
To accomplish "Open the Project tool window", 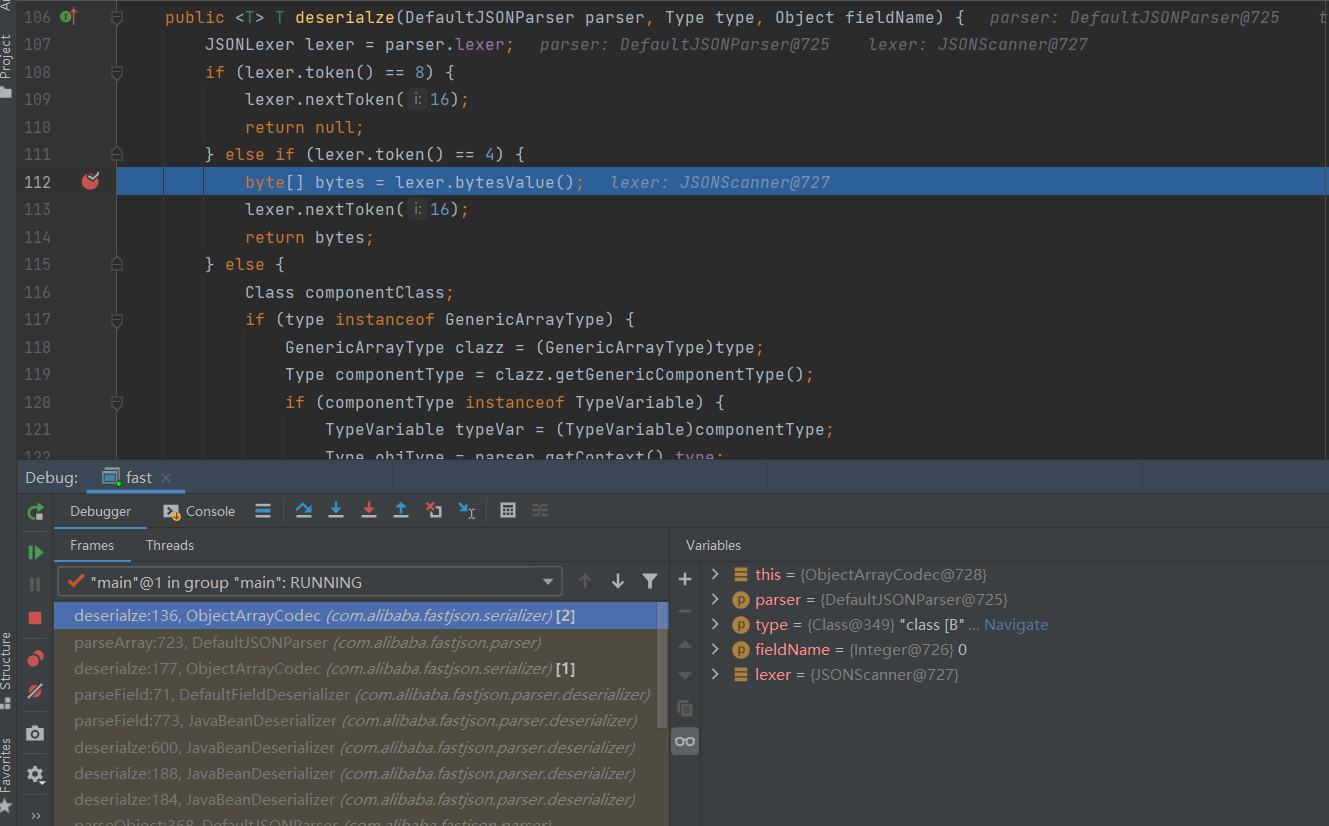I will coord(7,65).
